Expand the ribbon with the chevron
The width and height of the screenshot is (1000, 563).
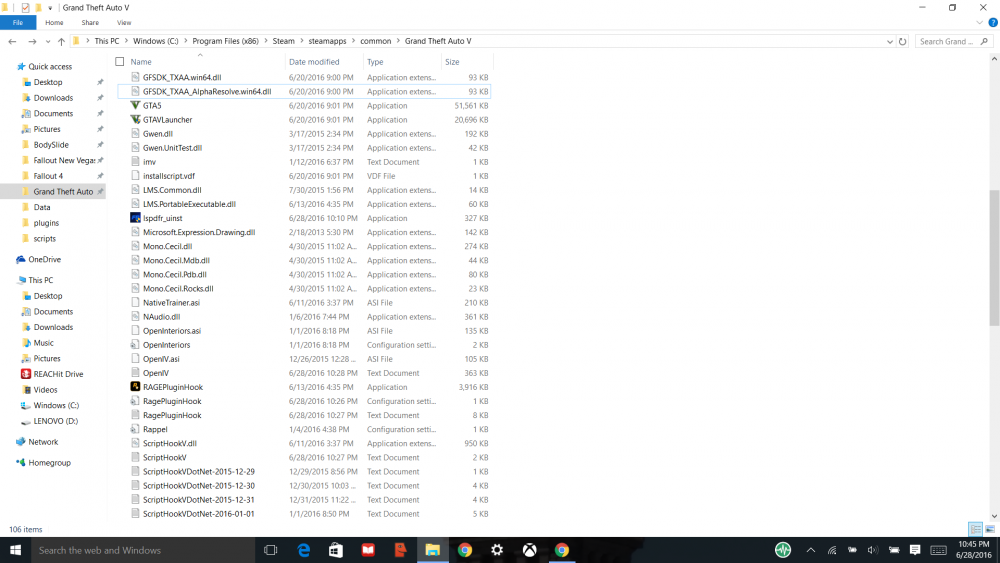[x=980, y=22]
